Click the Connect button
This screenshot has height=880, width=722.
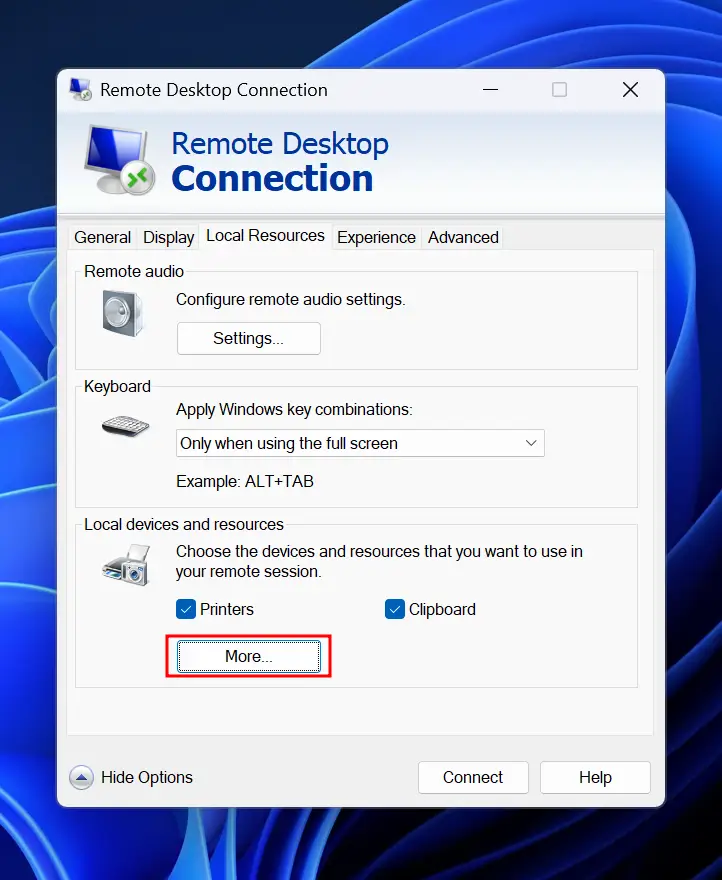tap(473, 777)
